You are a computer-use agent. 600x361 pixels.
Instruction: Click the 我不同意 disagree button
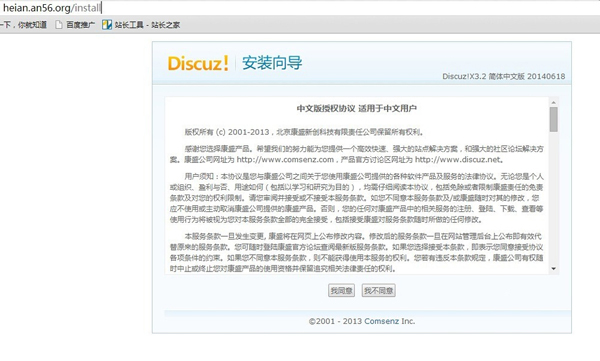[x=378, y=291]
